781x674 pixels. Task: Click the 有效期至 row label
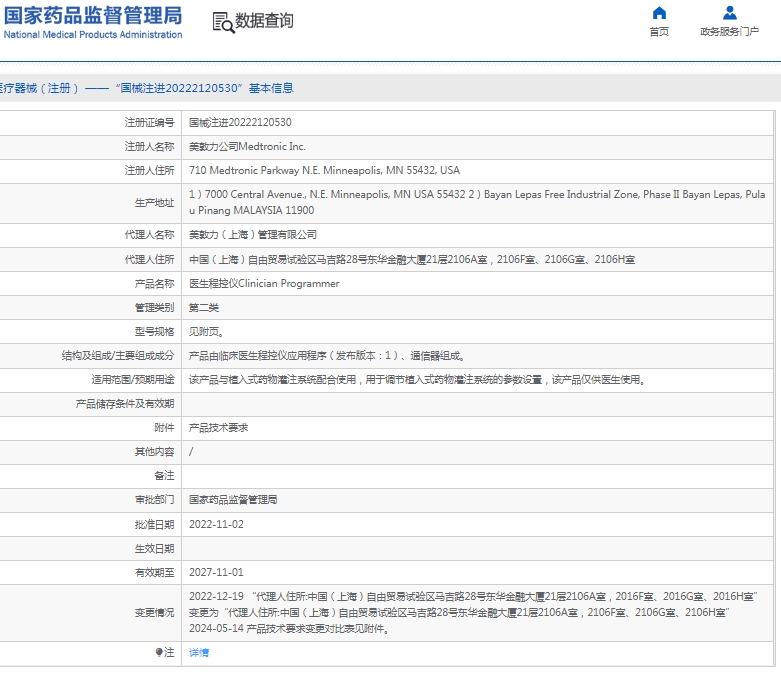pos(154,572)
